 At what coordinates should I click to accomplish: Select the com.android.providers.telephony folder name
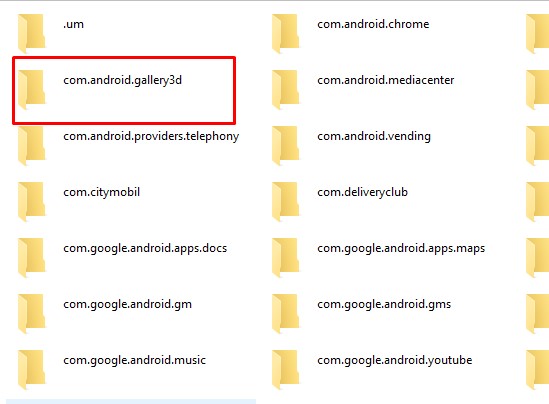(x=151, y=136)
